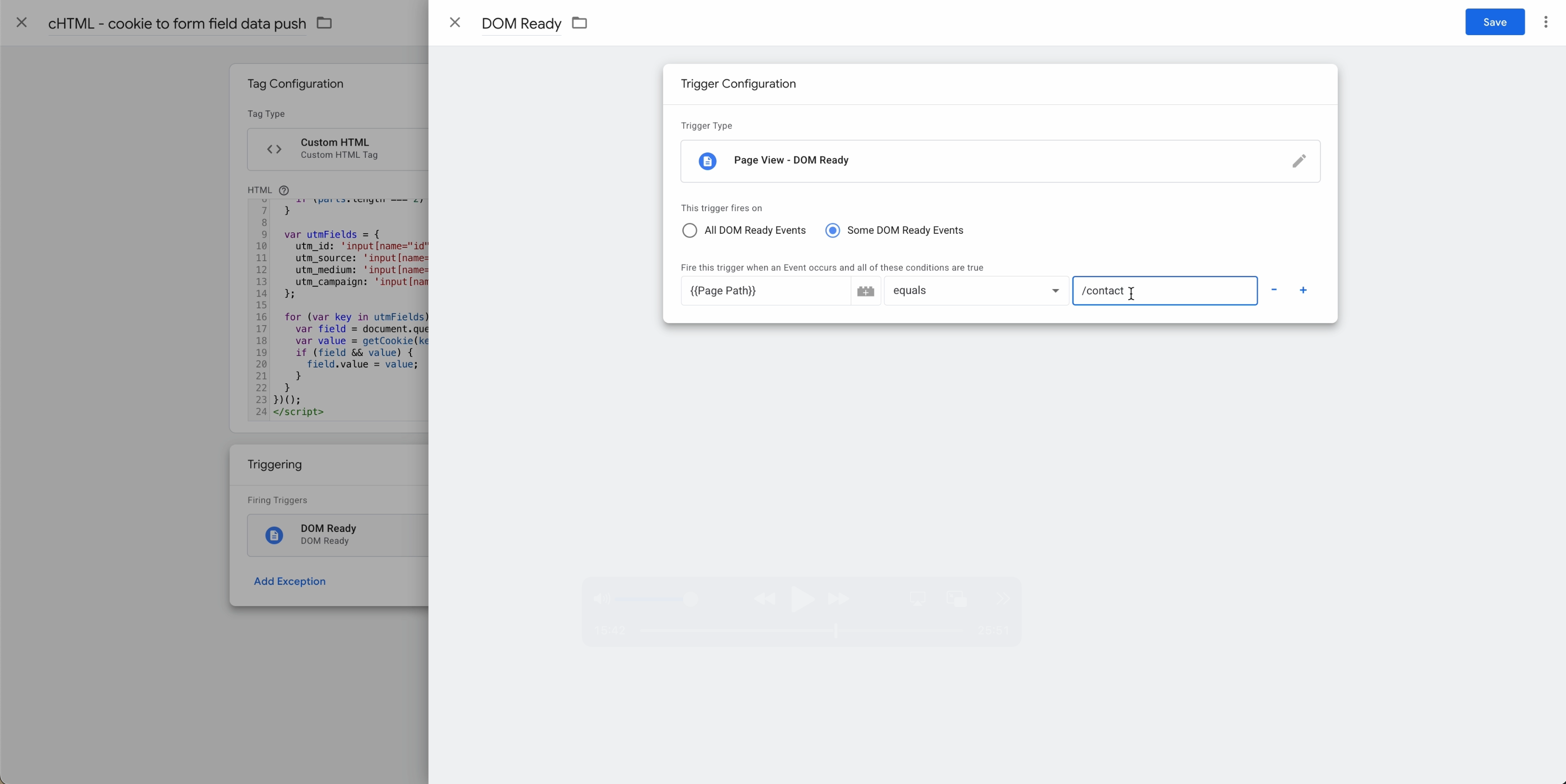The image size is (1566, 784).
Task: Select Some DOM Ready Events radio
Action: tap(832, 230)
